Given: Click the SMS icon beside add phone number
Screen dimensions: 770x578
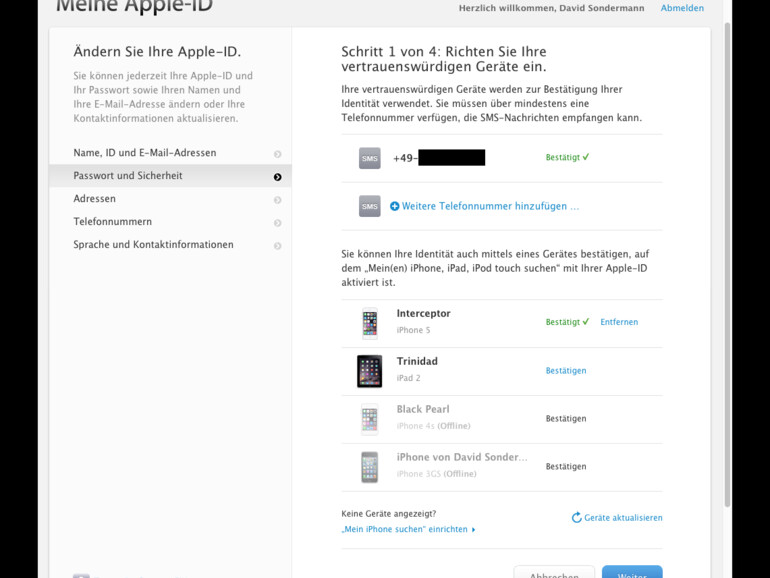Looking at the screenshot, I should [369, 206].
